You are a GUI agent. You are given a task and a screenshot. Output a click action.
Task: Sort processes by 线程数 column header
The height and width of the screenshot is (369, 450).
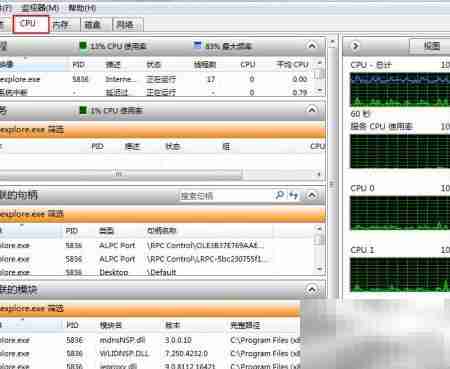[205, 65]
